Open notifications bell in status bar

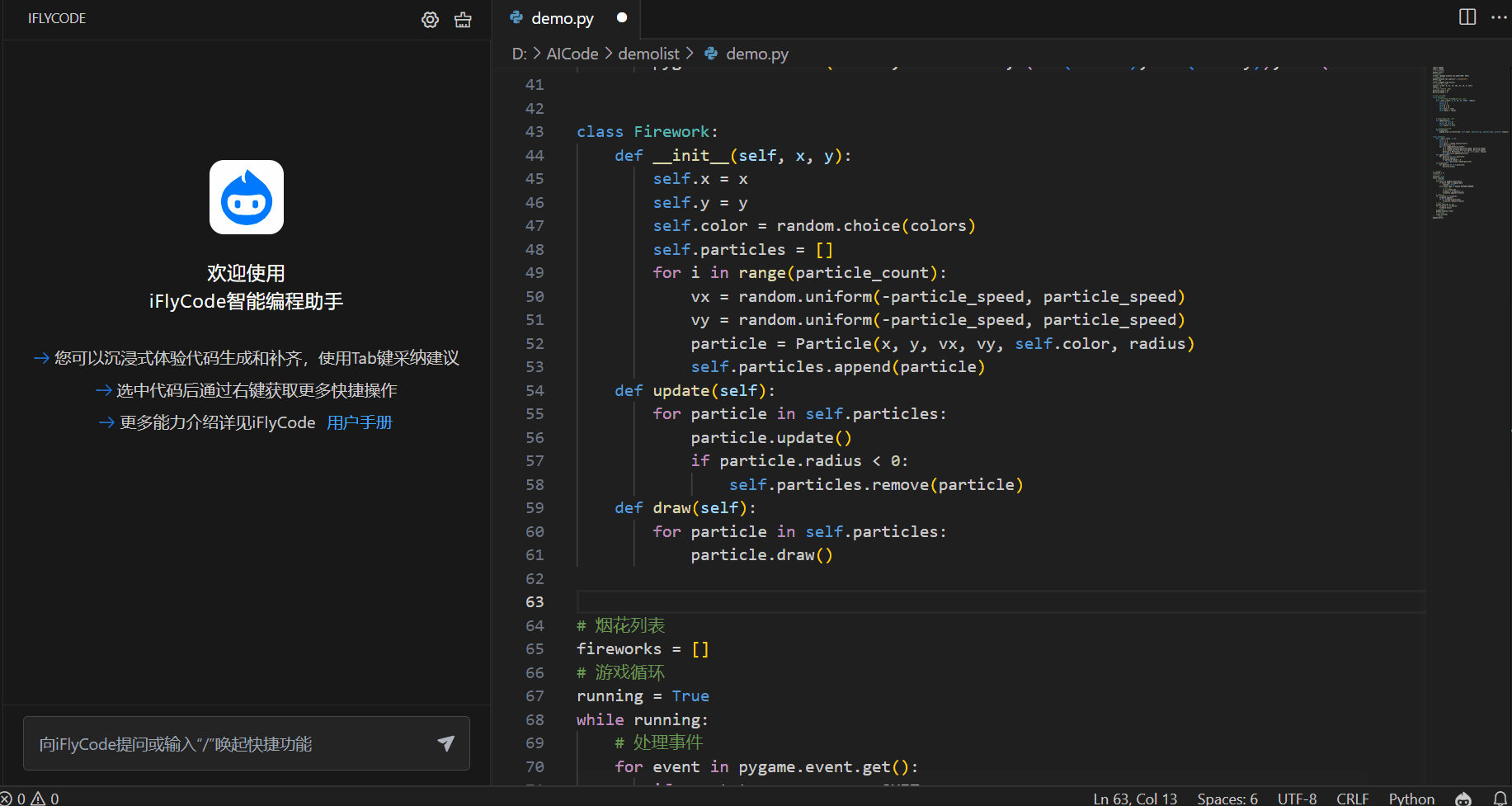coord(1500,798)
